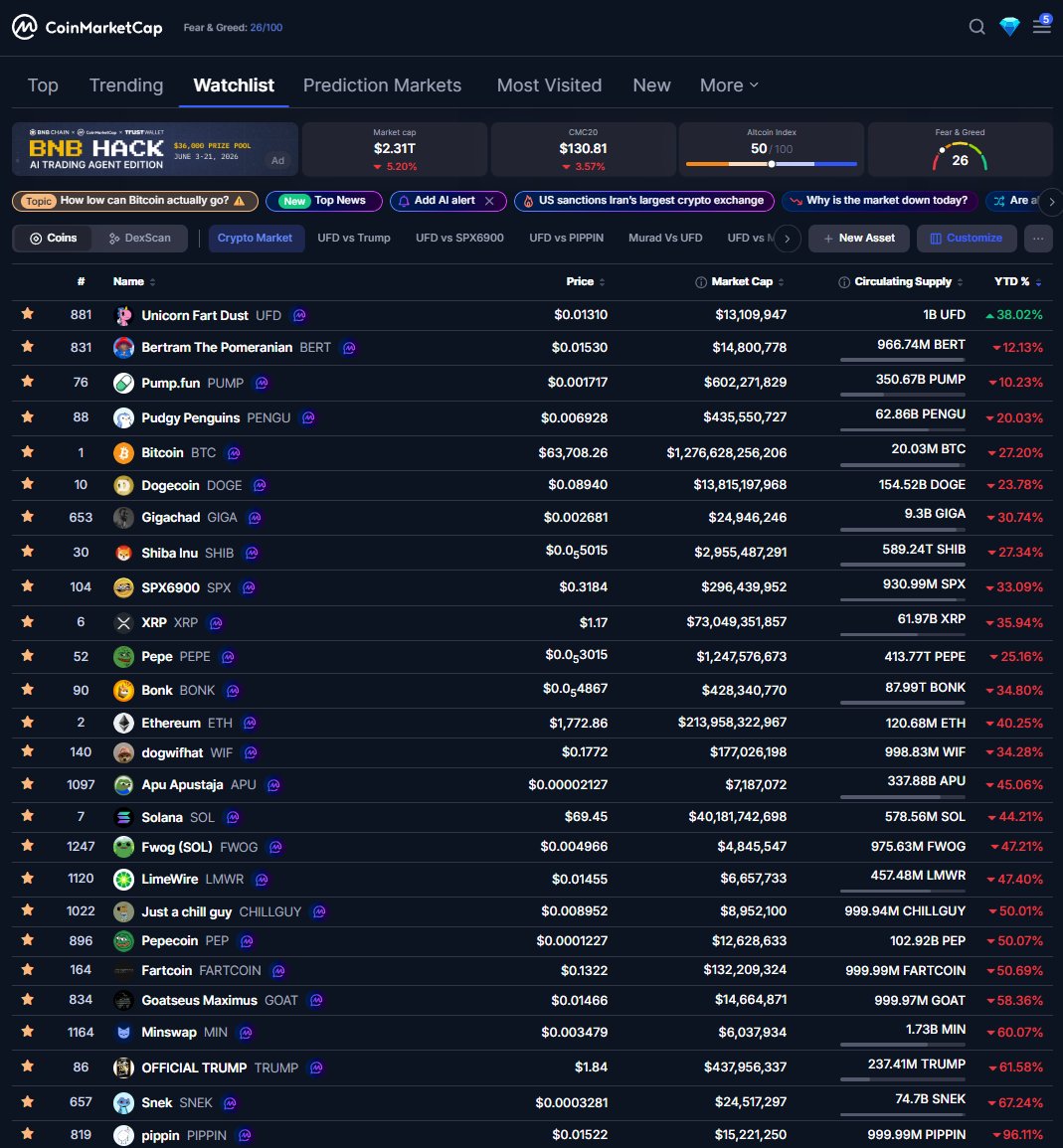The image size is (1063, 1148).
Task: Go to the Trending tab
Action: pyautogui.click(x=126, y=85)
